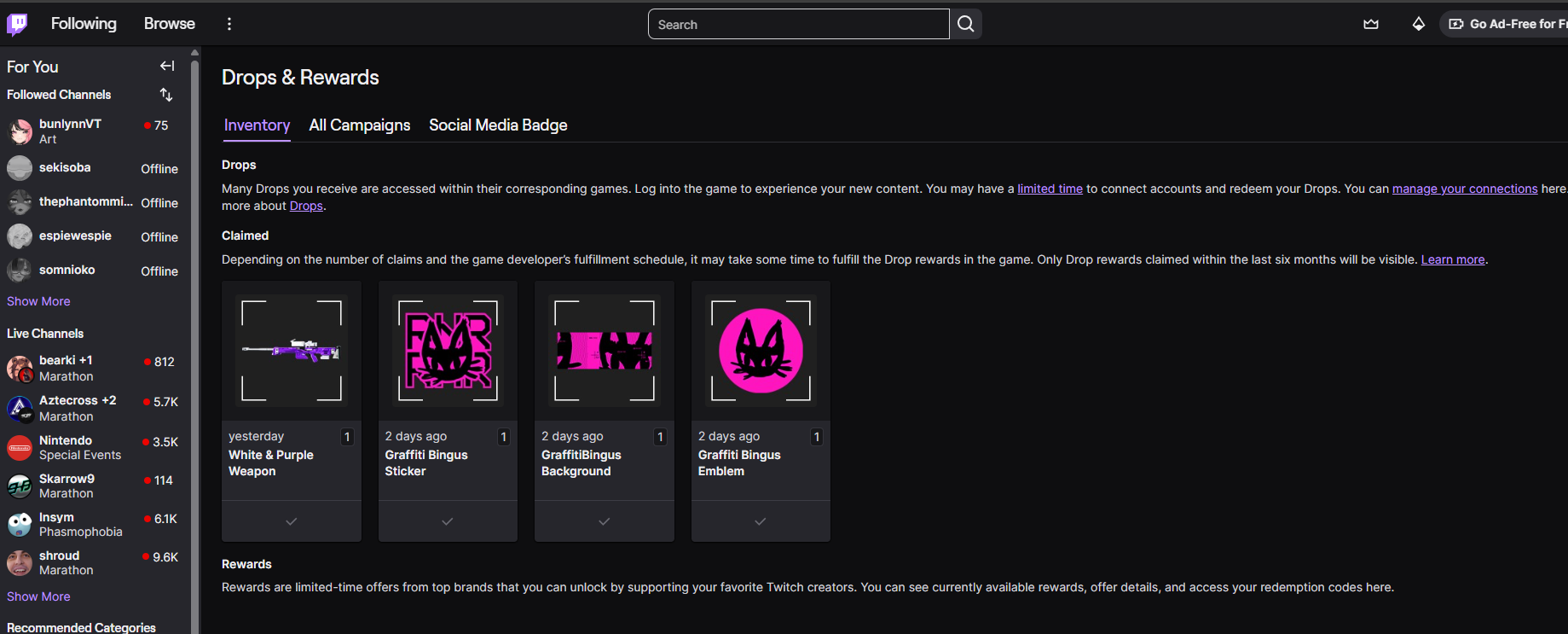Open the three-dot more options menu

coord(229,24)
